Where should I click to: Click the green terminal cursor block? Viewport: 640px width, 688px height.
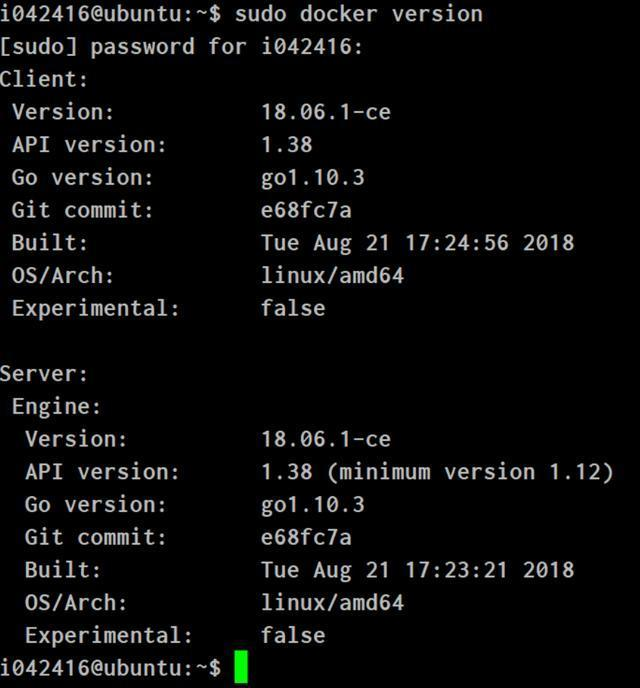click(x=241, y=667)
